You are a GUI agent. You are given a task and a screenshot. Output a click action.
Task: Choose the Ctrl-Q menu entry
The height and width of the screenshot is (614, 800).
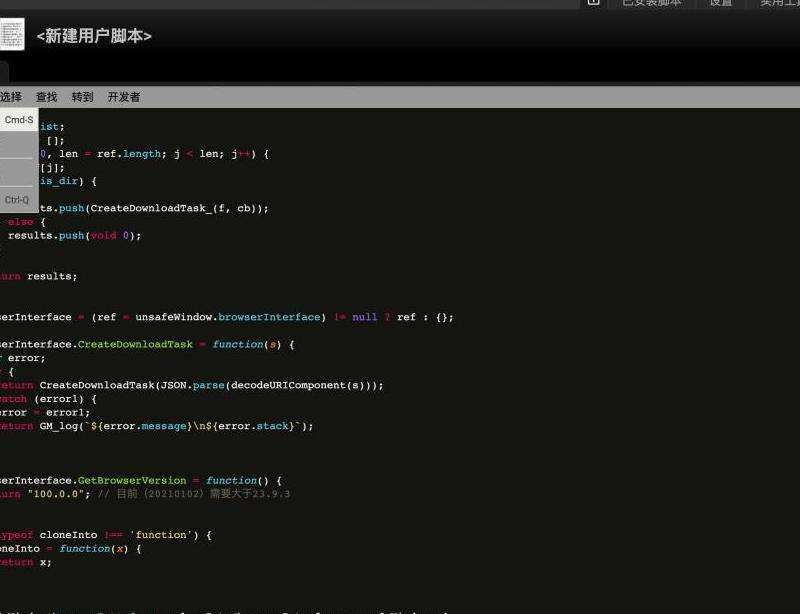pyautogui.click(x=17, y=200)
